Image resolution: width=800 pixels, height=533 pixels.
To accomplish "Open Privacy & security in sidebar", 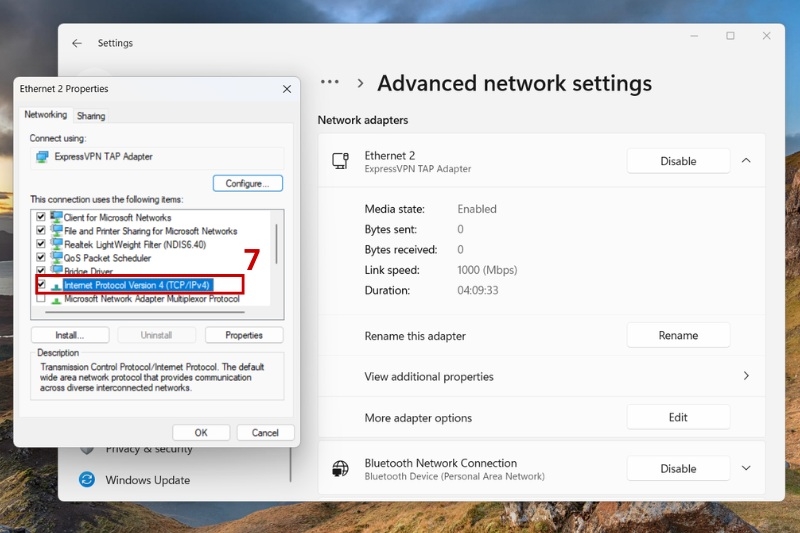I will coord(148,449).
